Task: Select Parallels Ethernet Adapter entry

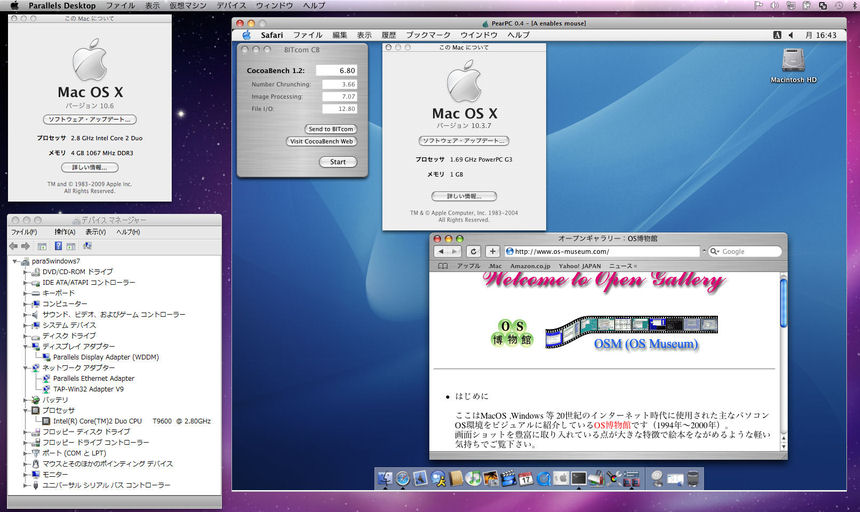Action: (94, 378)
